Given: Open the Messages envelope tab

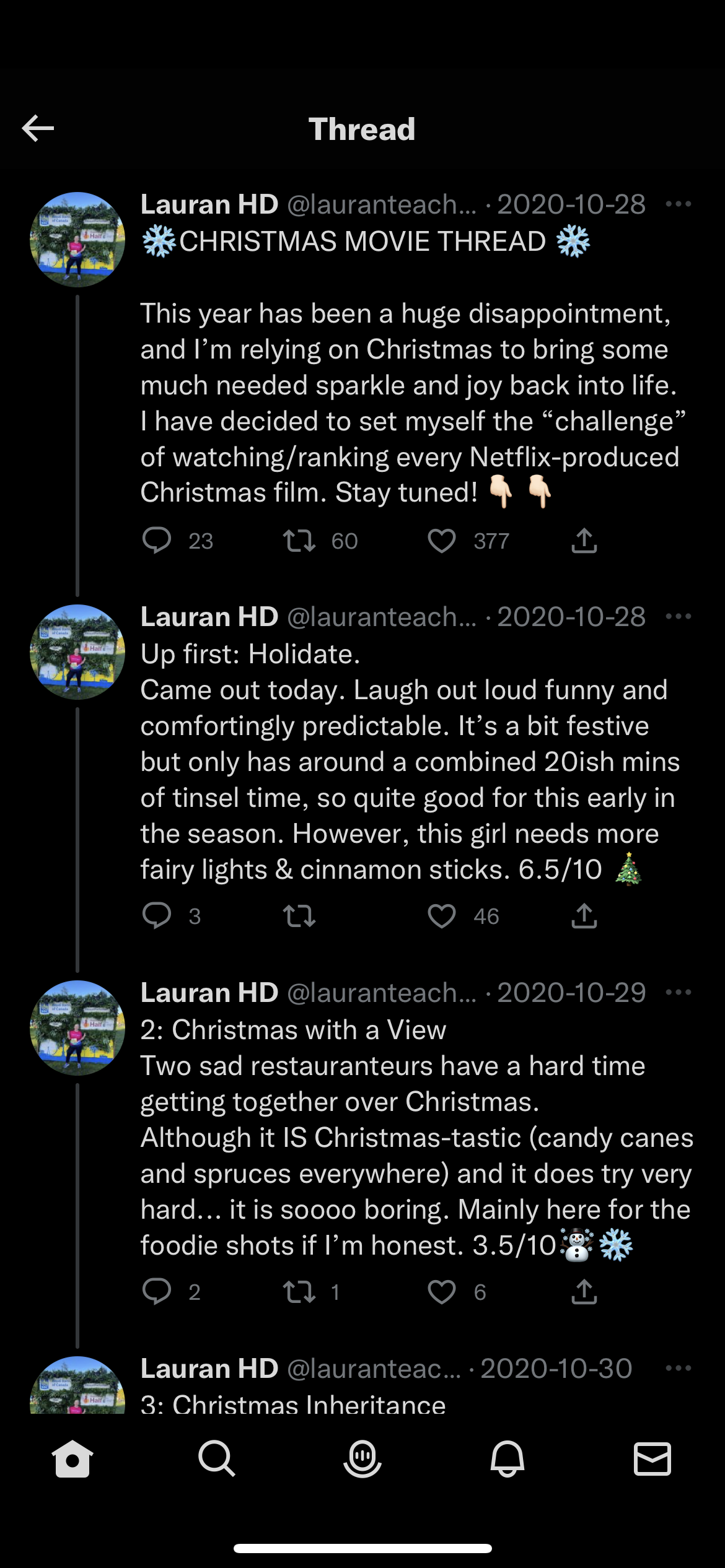Looking at the screenshot, I should [x=652, y=1459].
